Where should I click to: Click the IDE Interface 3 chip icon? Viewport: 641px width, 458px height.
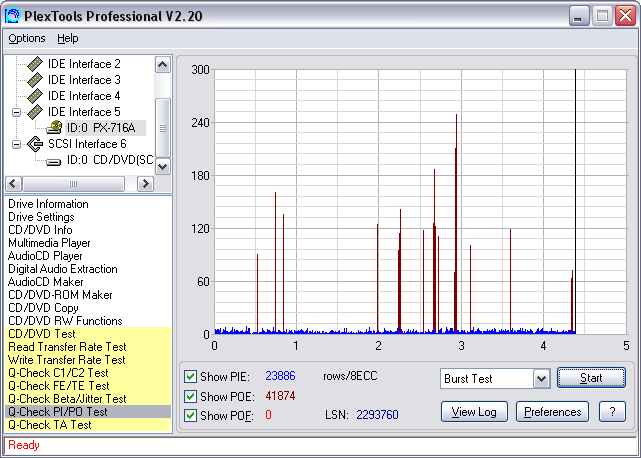tap(35, 80)
